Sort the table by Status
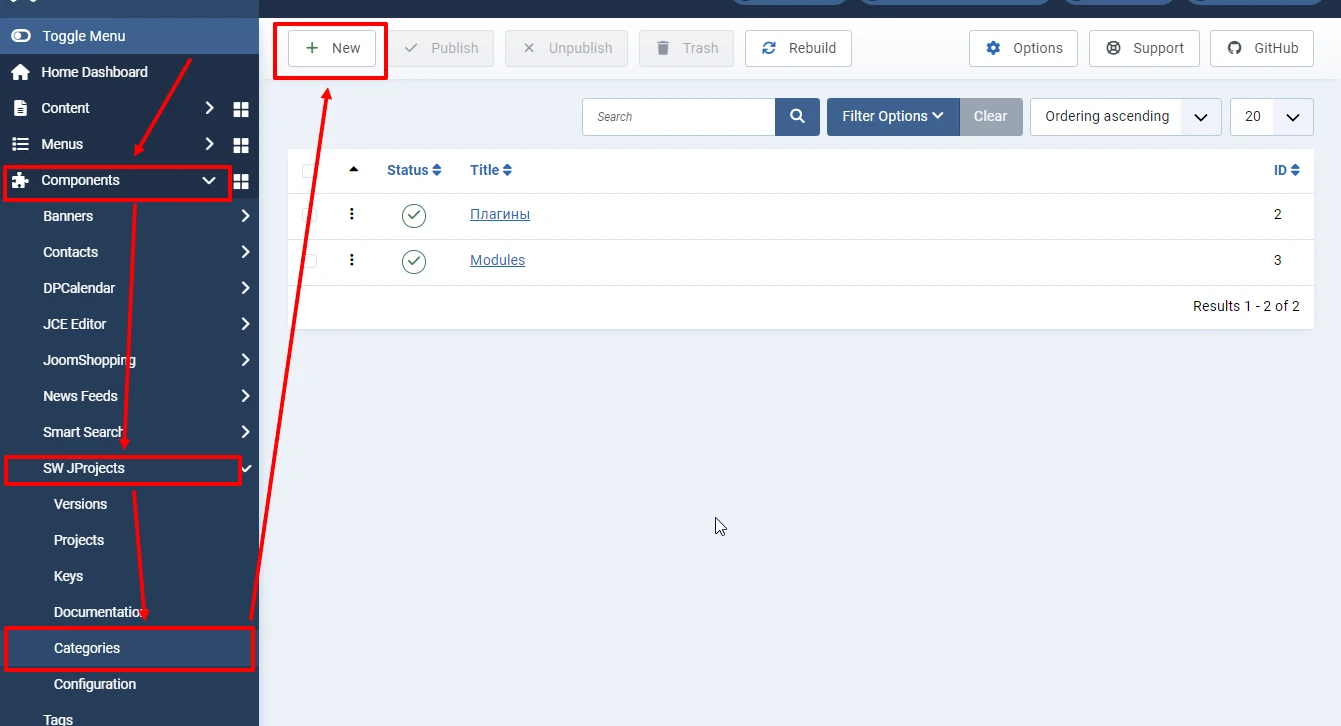Image resolution: width=1341 pixels, height=726 pixels. 414,170
